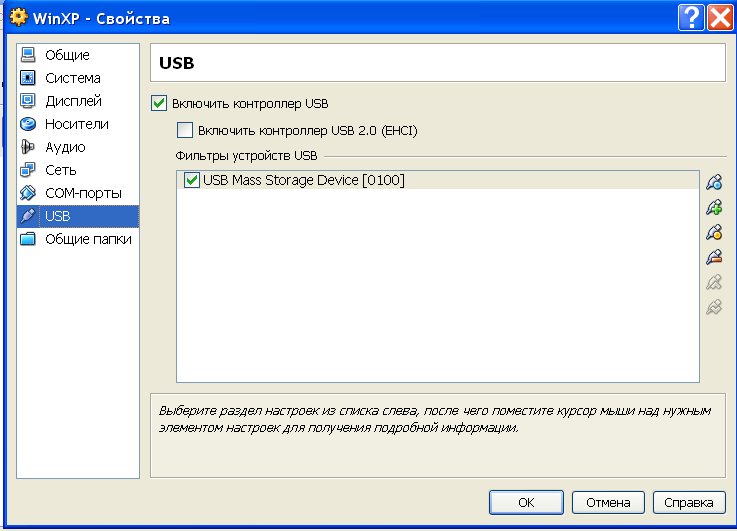737x531 pixels.
Task: Enable the USB 2.0 (EHCI) controller checkbox
Action: [184, 130]
